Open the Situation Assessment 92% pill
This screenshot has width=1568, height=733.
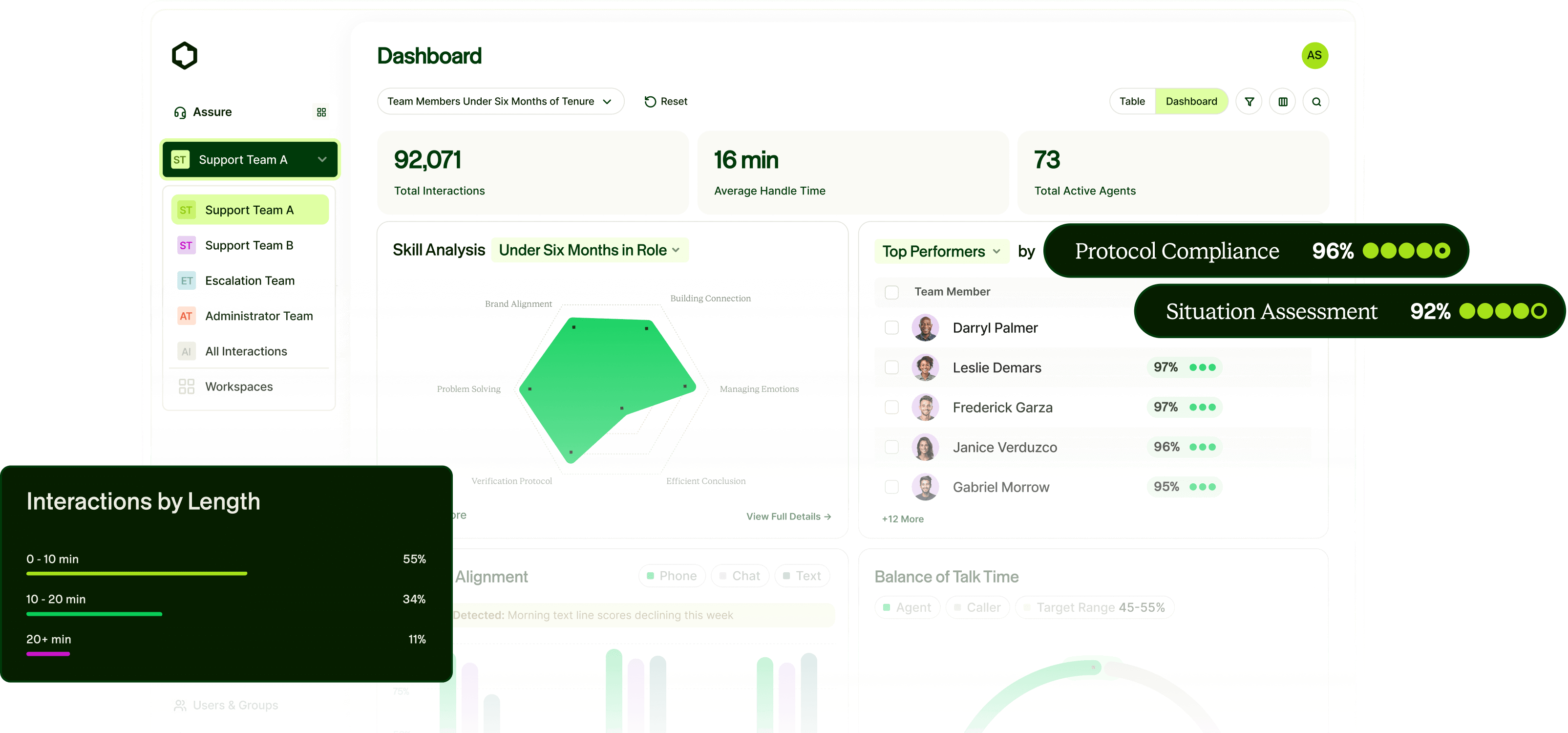click(1350, 311)
